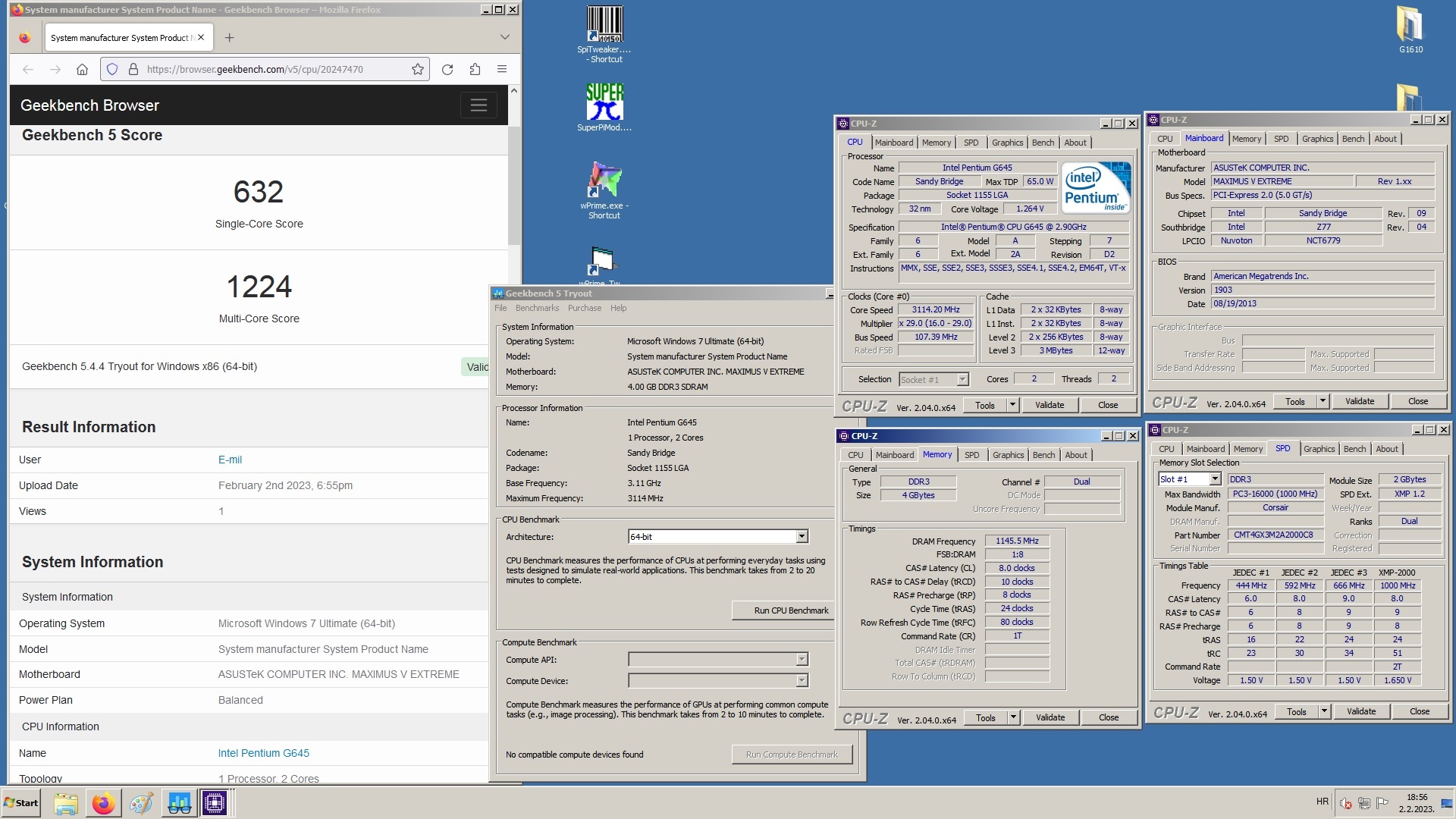1456x819 pixels.
Task: Open Geekbench 5 Purchase menu
Action: [585, 308]
